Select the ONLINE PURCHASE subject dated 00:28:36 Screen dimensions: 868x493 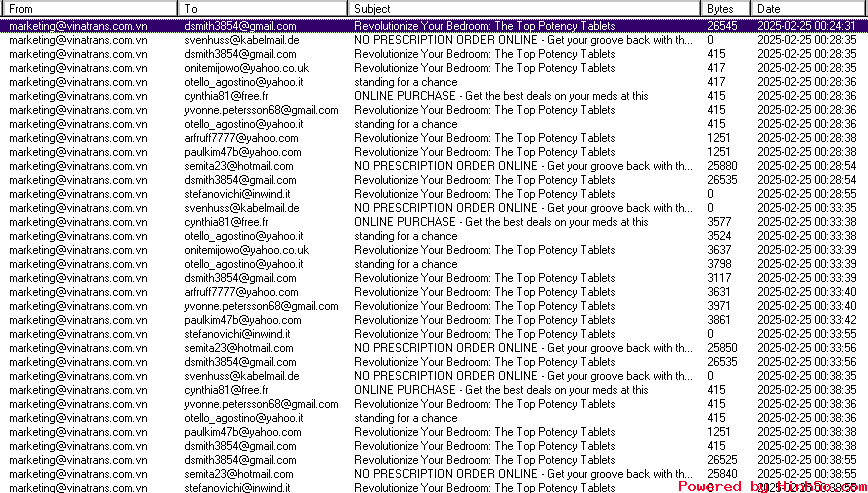pos(501,96)
